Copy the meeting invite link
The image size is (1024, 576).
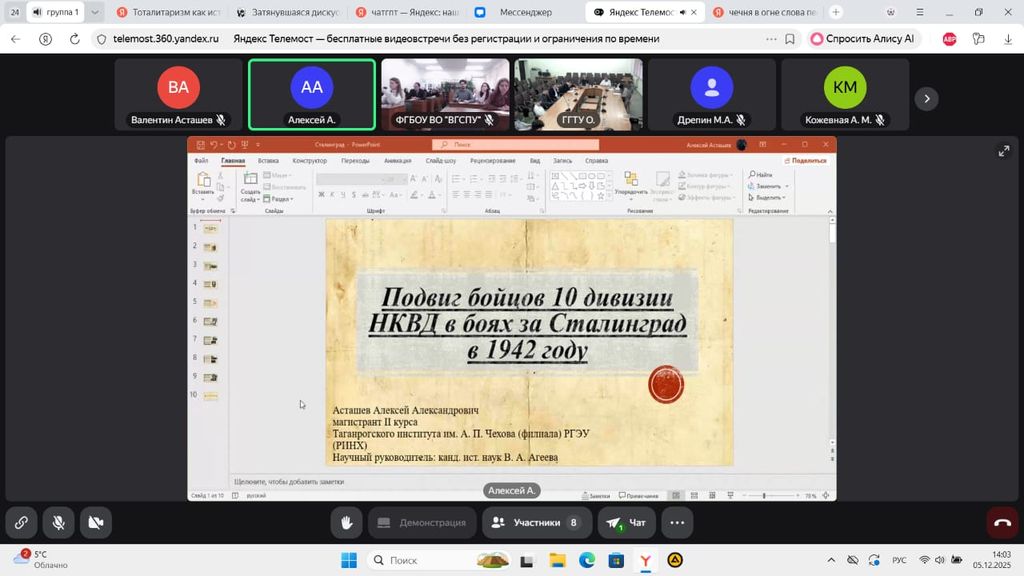21,522
